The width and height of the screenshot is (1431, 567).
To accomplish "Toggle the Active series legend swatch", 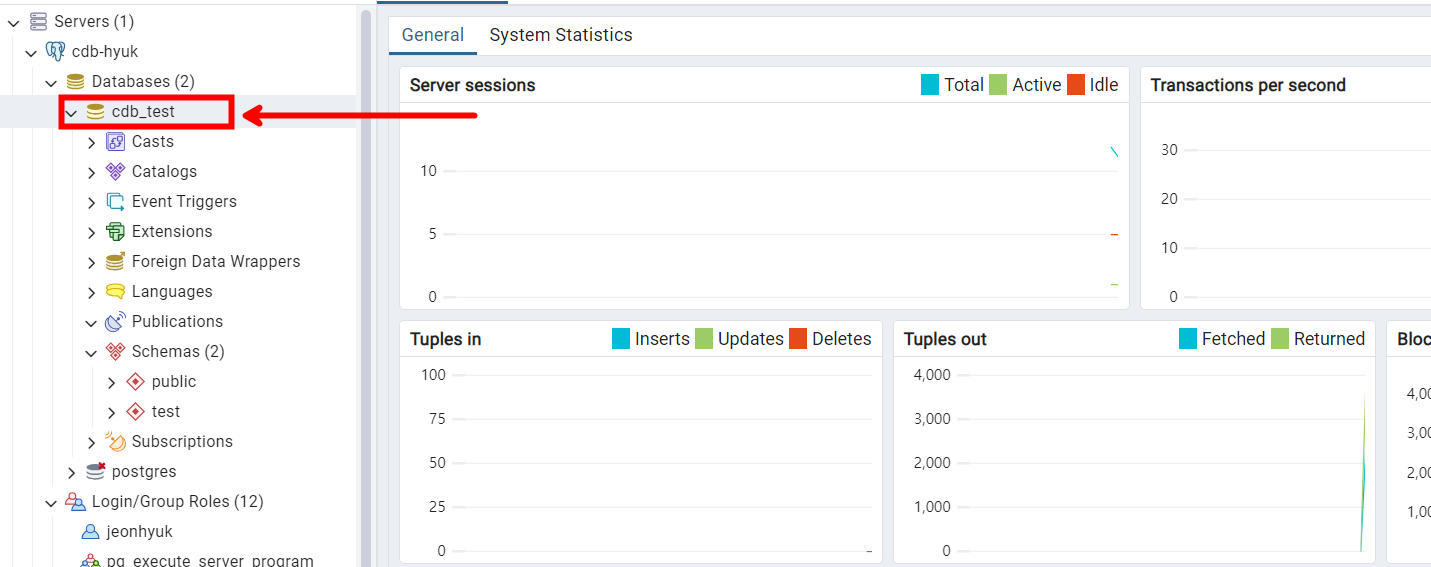I will coord(998,85).
